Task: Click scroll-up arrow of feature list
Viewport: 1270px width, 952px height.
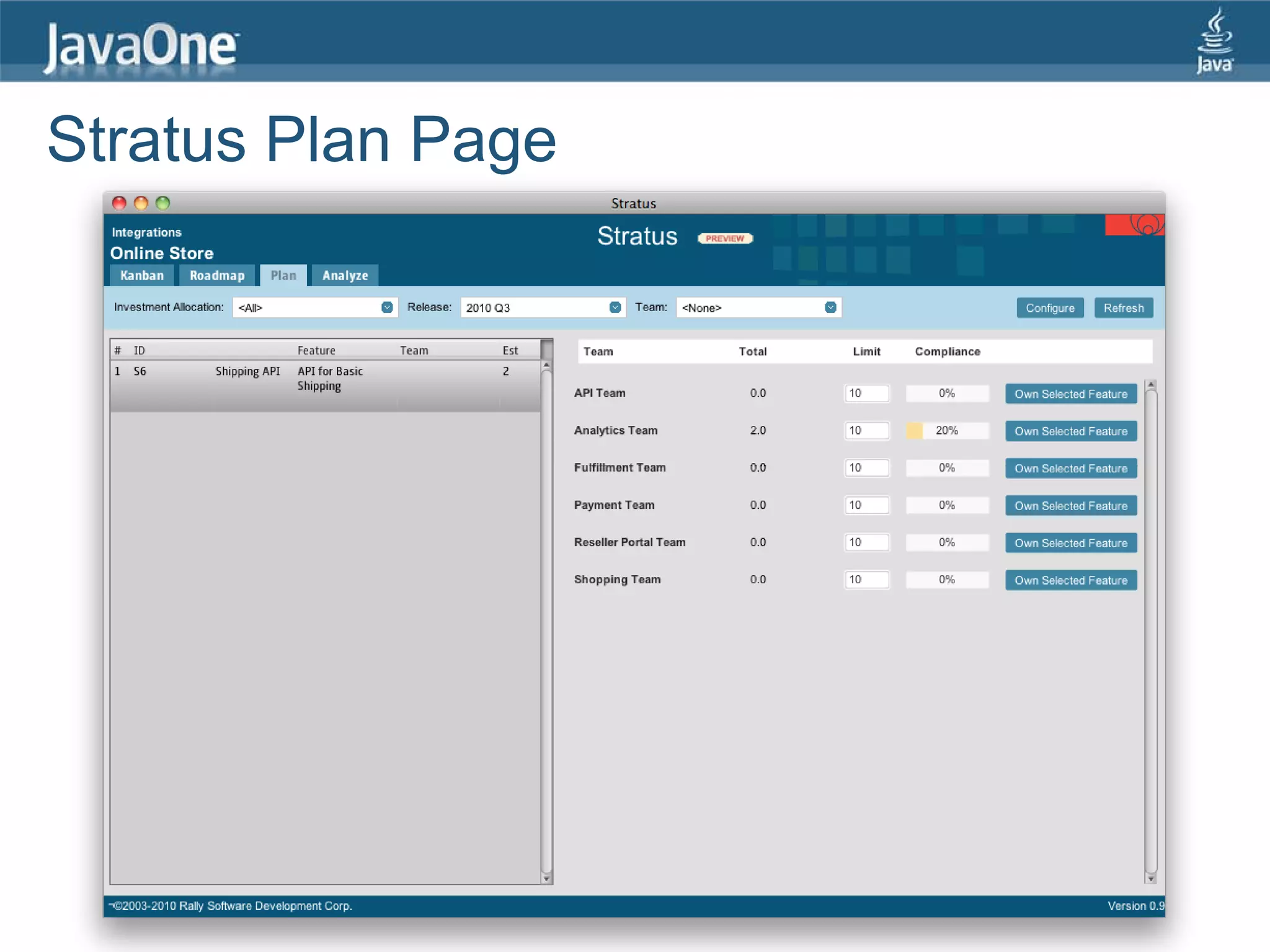Action: pos(546,365)
